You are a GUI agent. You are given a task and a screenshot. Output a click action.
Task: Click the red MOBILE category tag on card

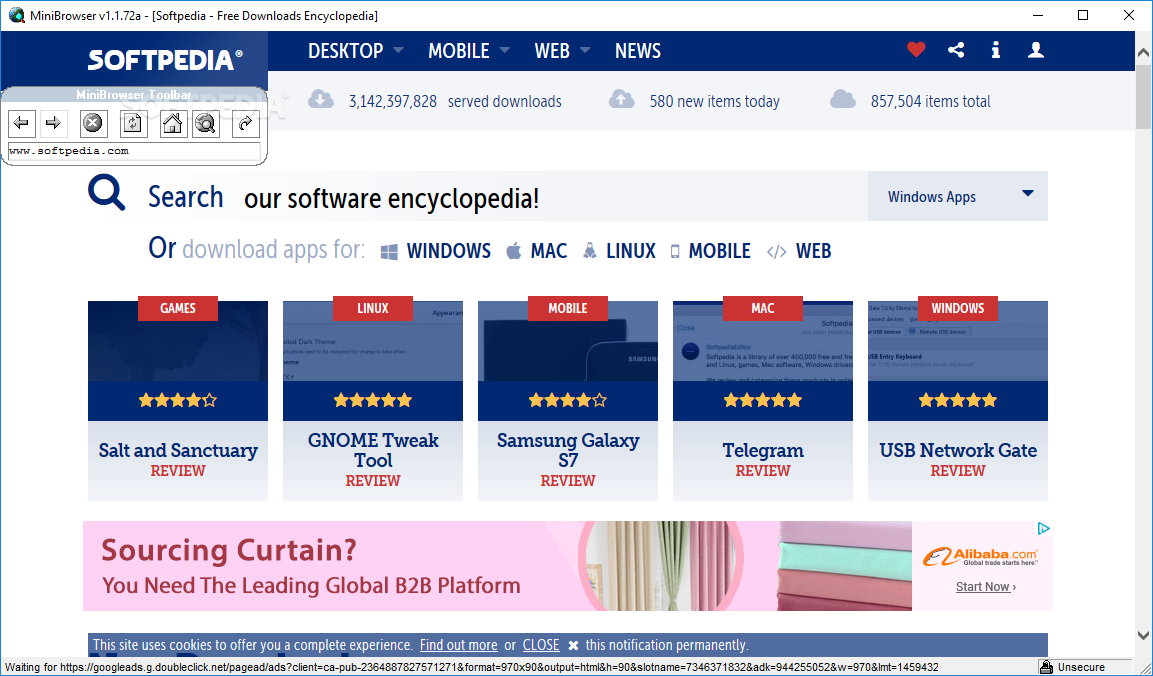(x=568, y=308)
